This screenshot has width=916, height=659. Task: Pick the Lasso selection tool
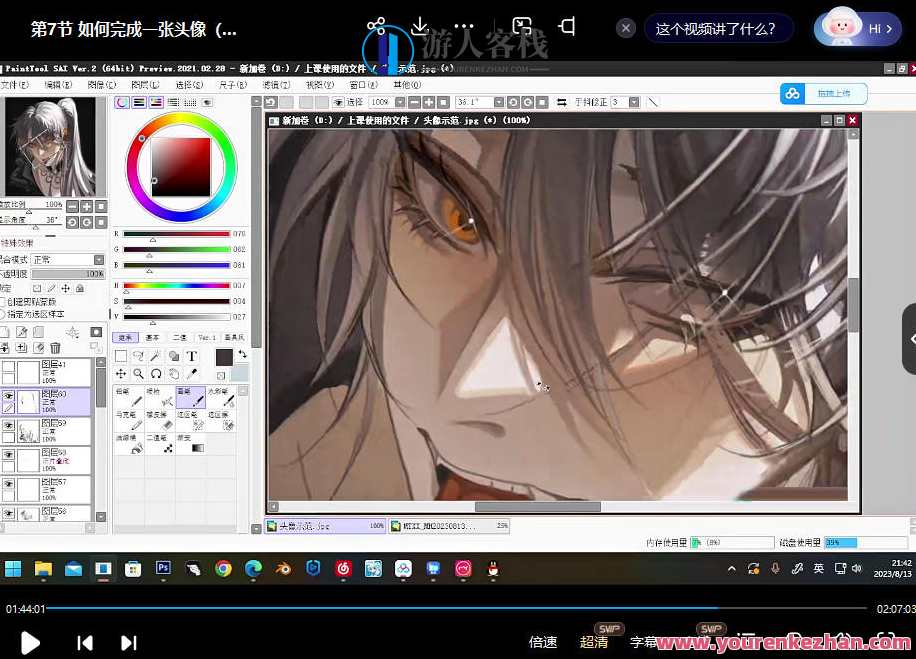click(138, 356)
